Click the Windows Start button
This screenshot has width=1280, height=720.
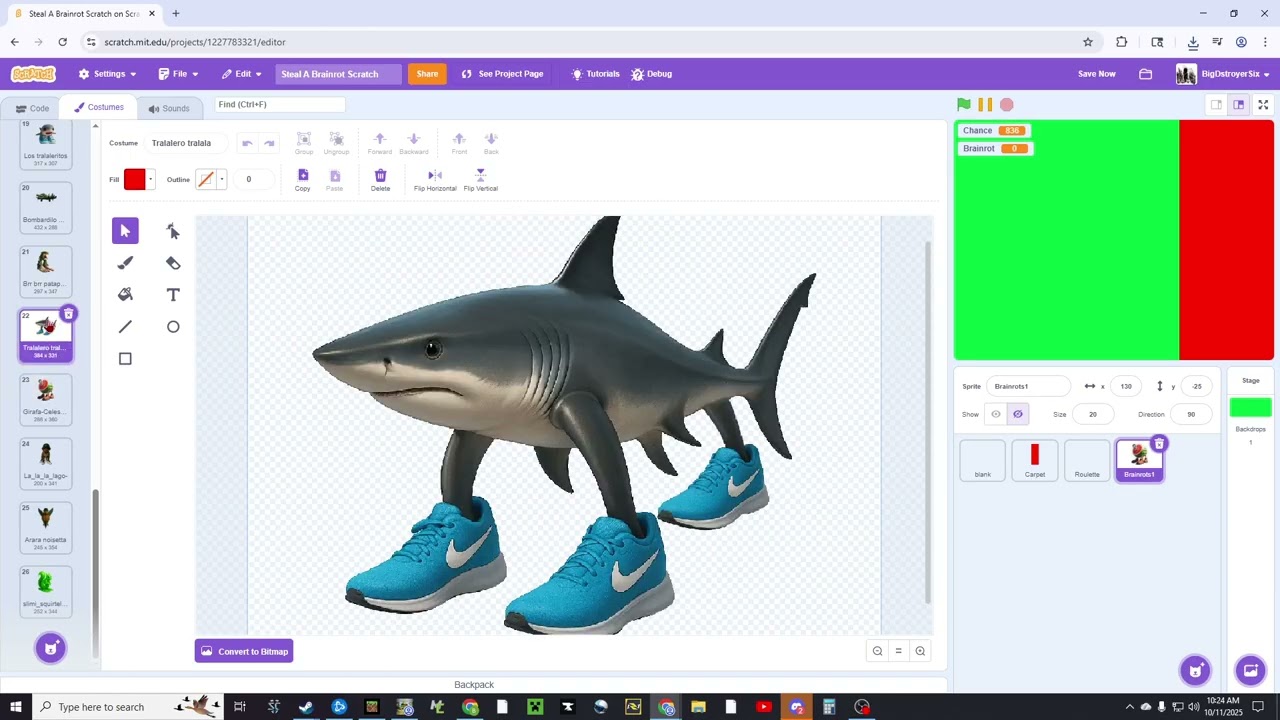tap(16, 707)
